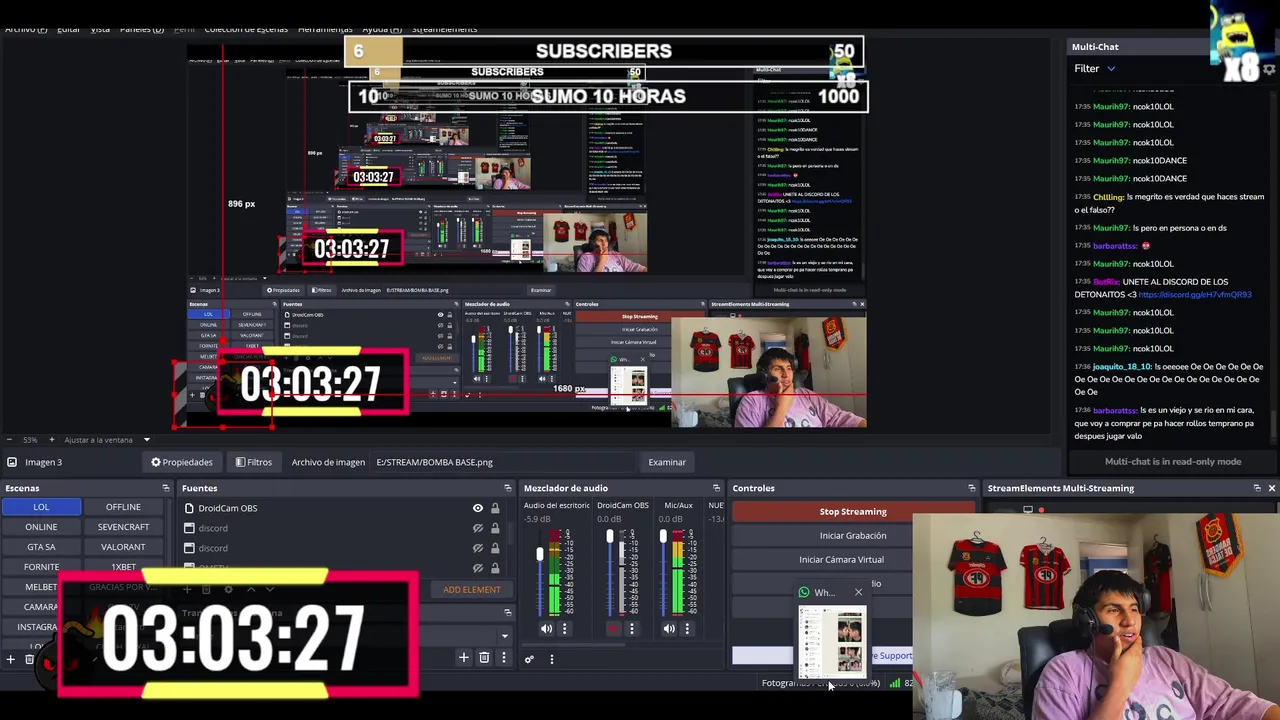Click the image file path field
Image resolution: width=1280 pixels, height=720 pixels.
(503, 462)
